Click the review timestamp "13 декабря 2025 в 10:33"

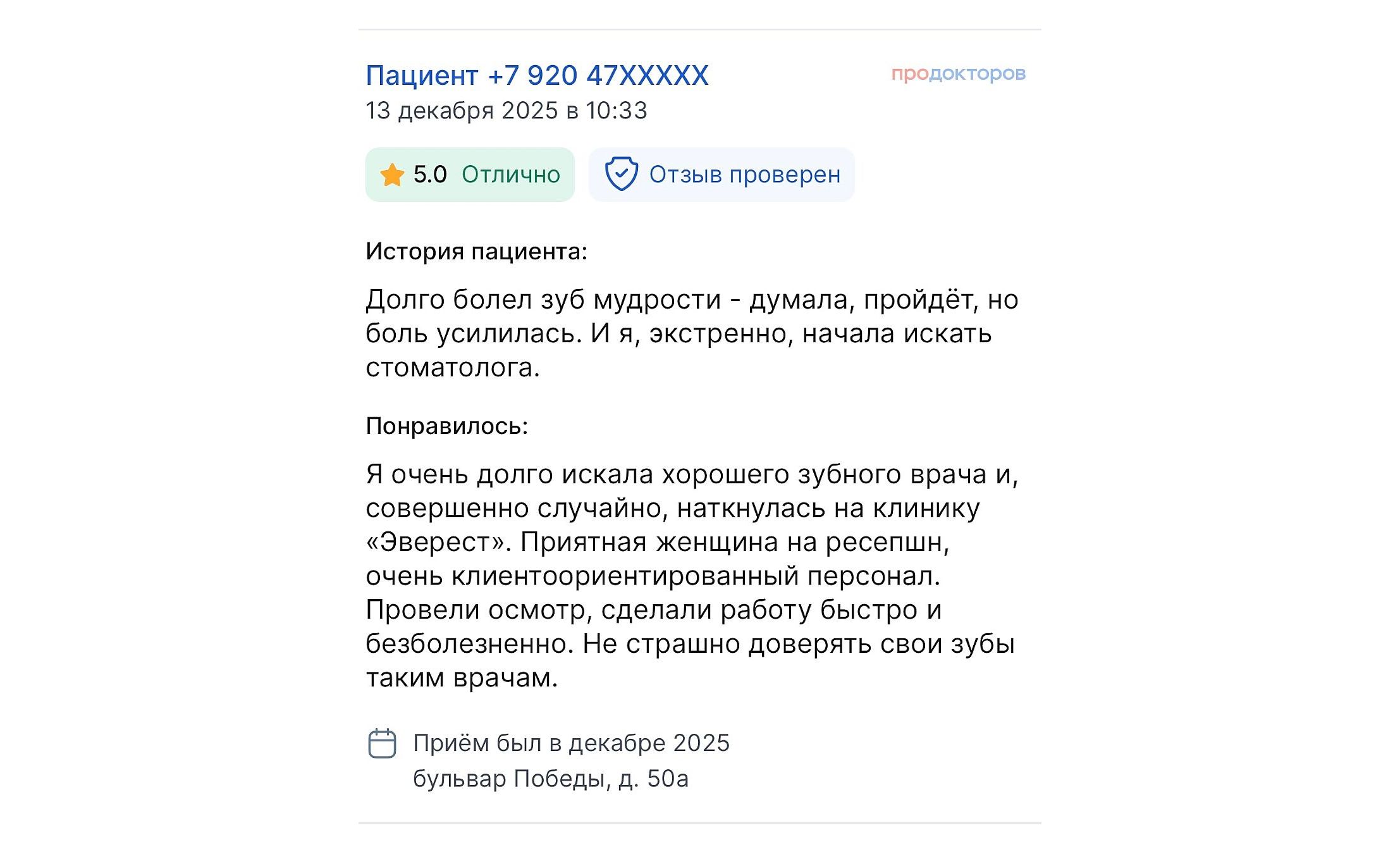point(506,111)
